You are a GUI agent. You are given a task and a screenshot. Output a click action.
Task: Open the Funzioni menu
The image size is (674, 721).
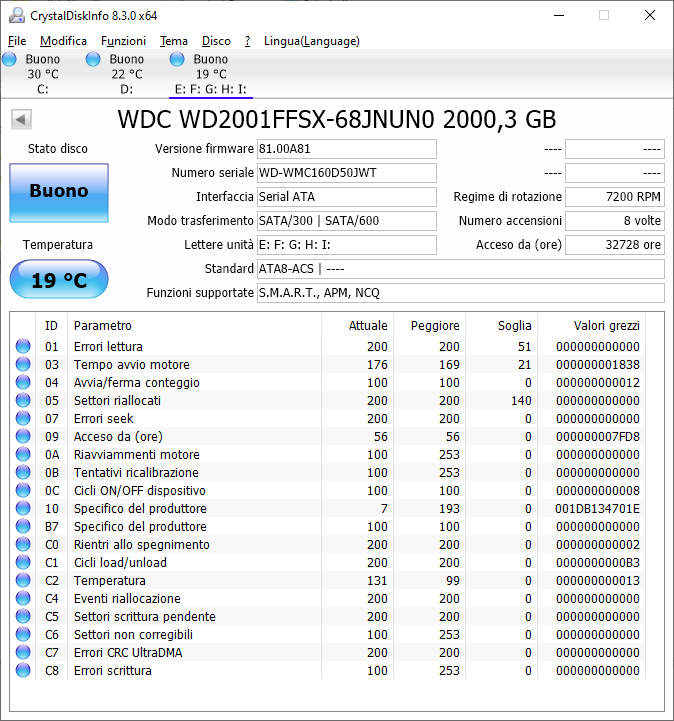click(123, 41)
